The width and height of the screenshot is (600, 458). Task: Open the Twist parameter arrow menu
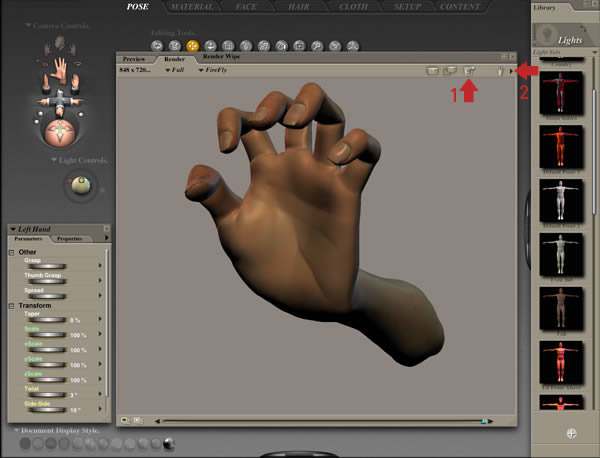(100, 394)
